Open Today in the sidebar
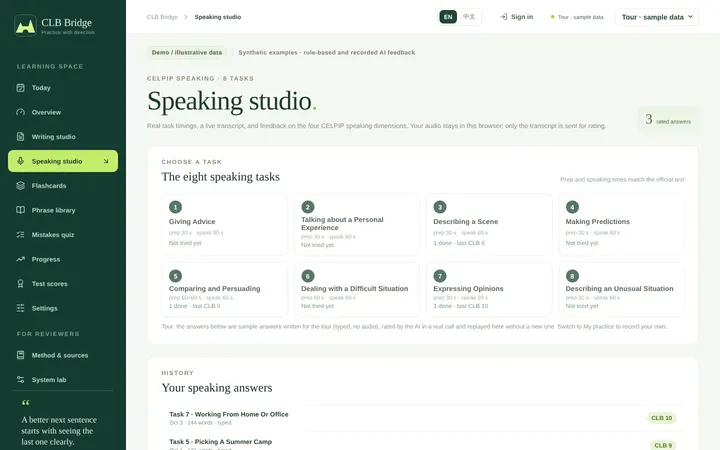 [63, 88]
